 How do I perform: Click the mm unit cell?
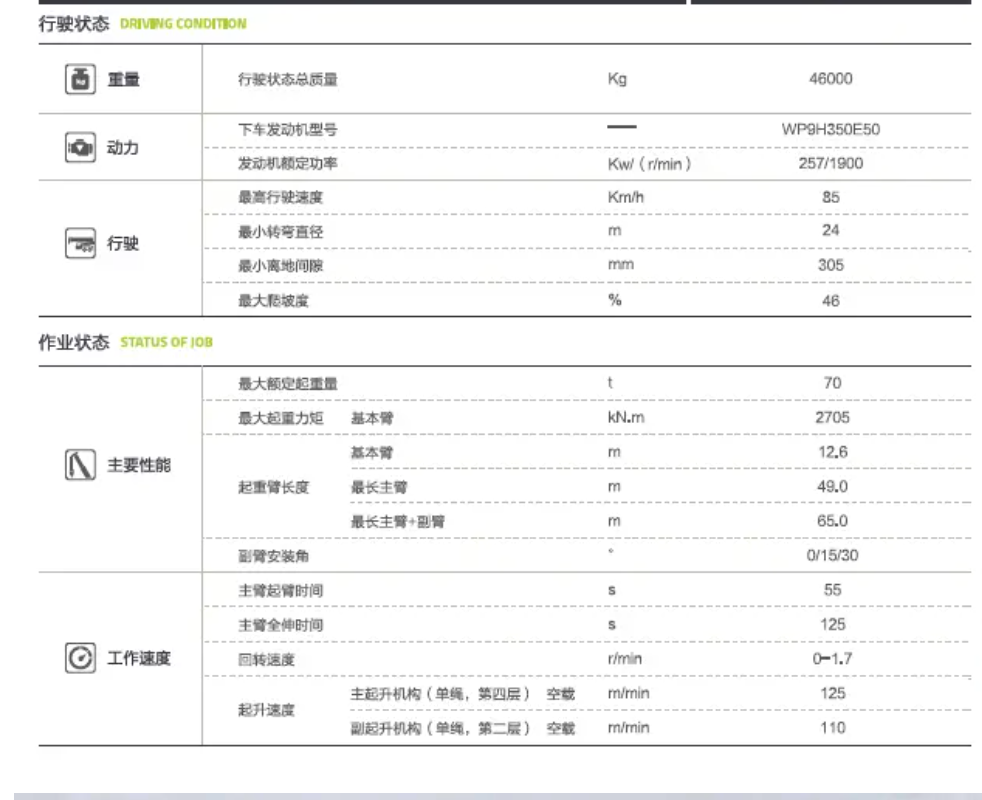coord(621,265)
